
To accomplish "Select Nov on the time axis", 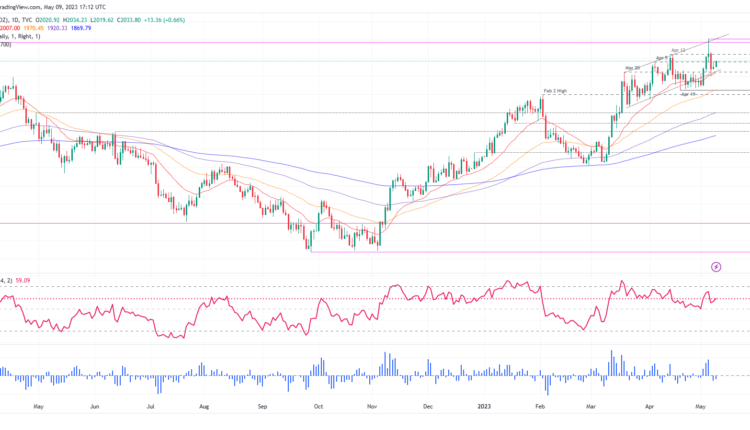I will coord(371,408).
